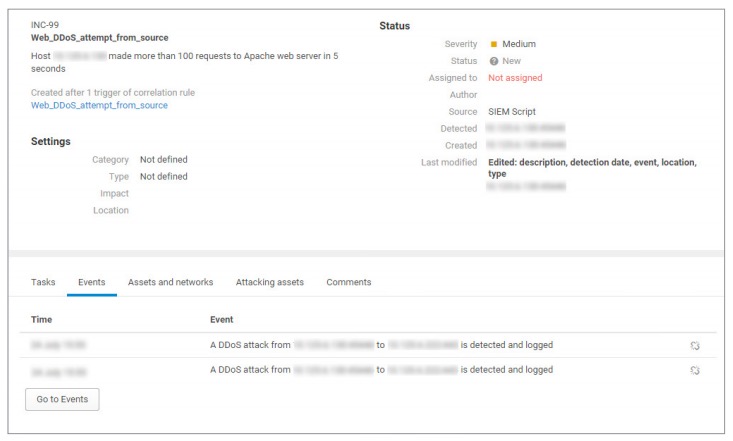Click the Event column header

[x=221, y=319]
